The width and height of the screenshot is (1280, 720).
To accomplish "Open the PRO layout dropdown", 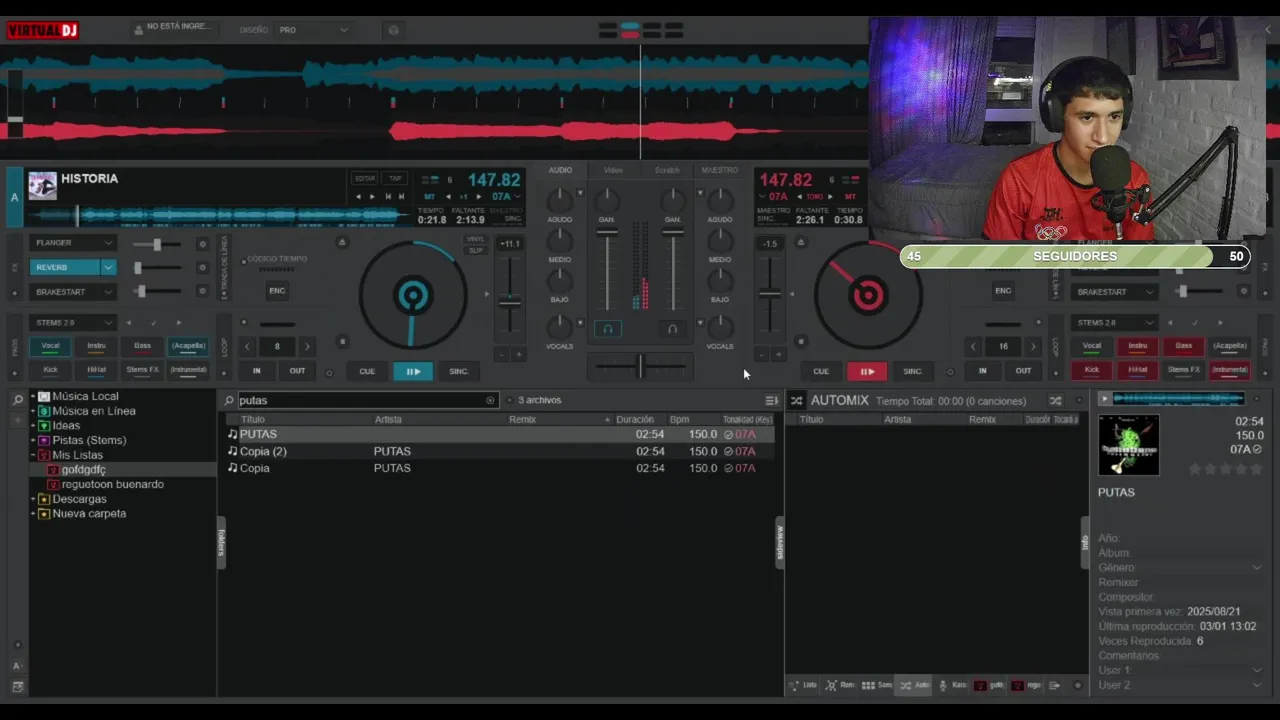I will pyautogui.click(x=313, y=30).
